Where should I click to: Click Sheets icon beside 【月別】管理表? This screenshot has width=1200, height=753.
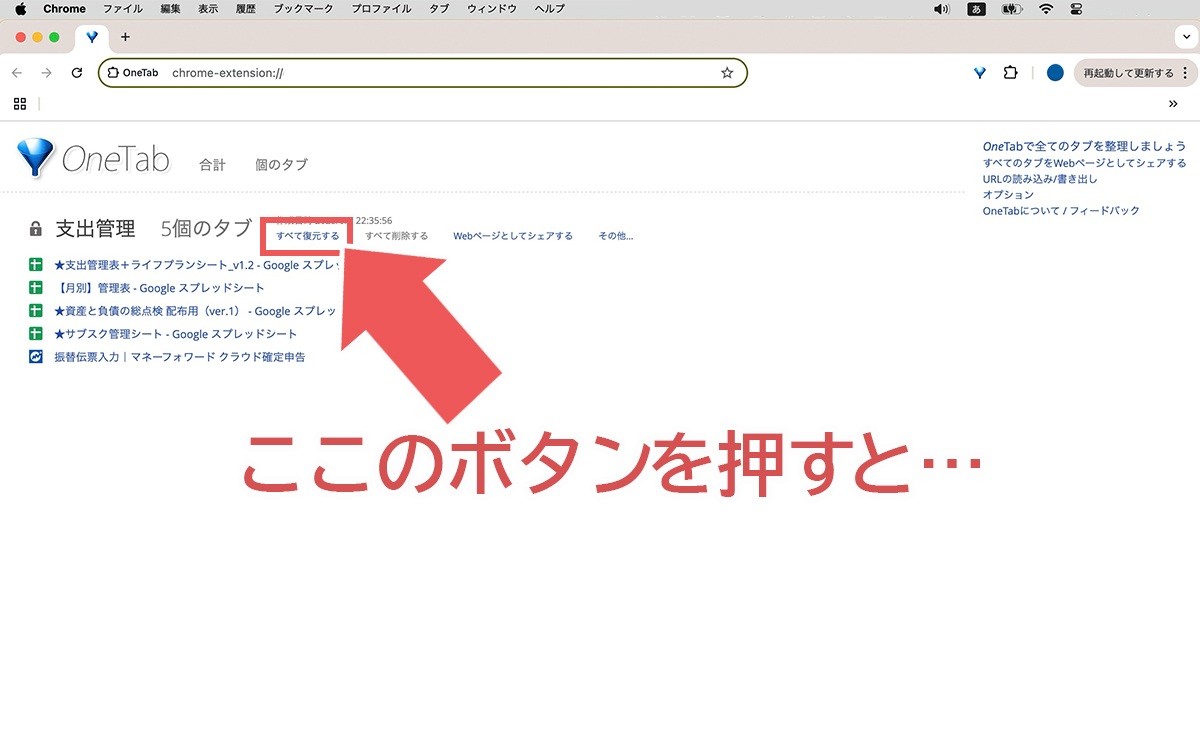pos(36,288)
